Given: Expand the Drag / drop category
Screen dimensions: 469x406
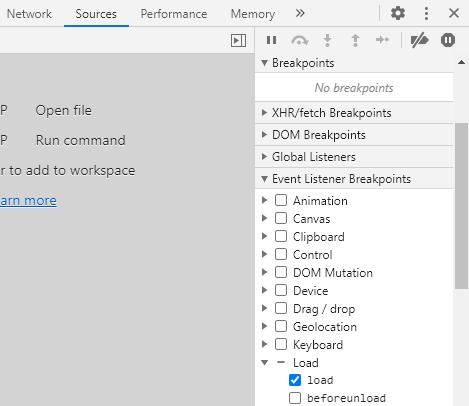Looking at the screenshot, I should pos(264,308).
